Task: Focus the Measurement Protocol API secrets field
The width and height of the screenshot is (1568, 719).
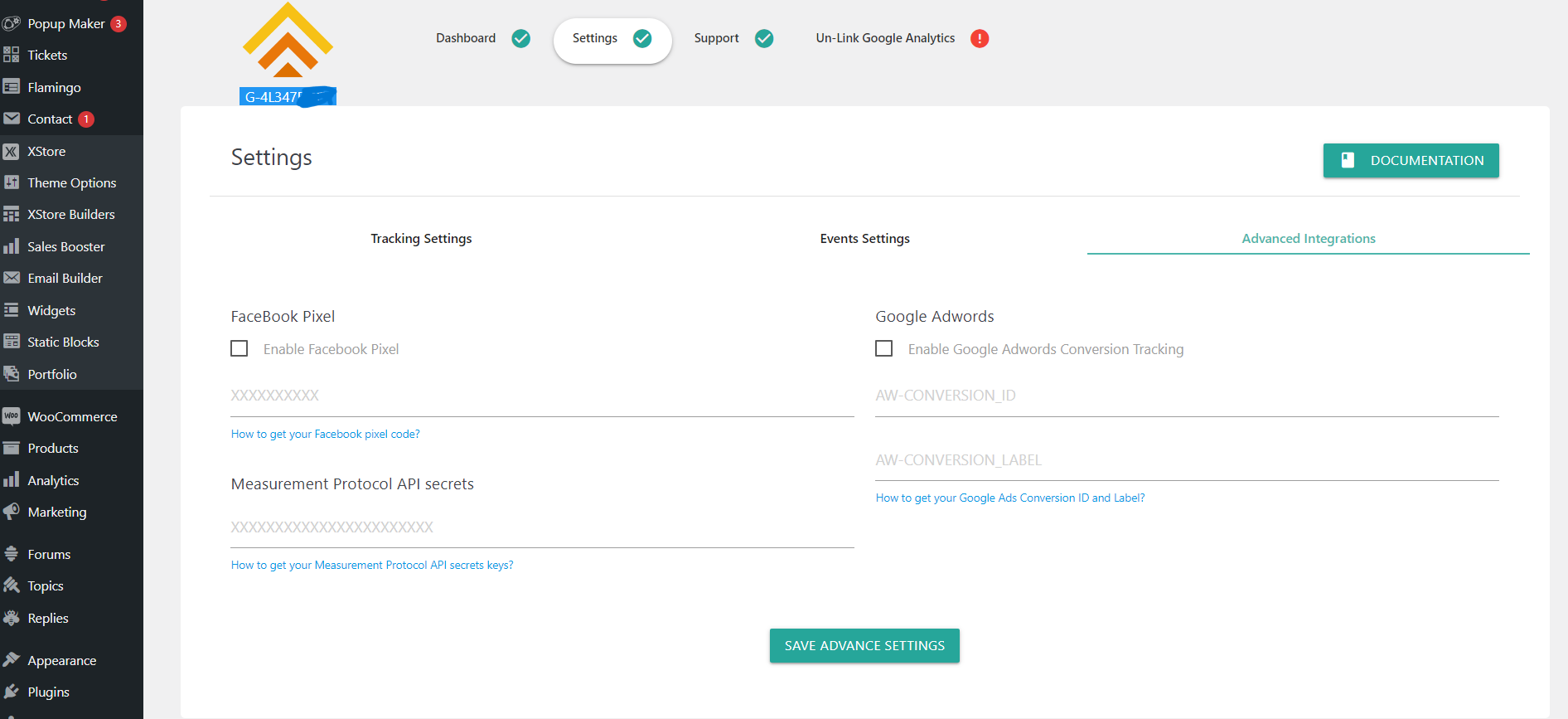Action: click(x=542, y=527)
